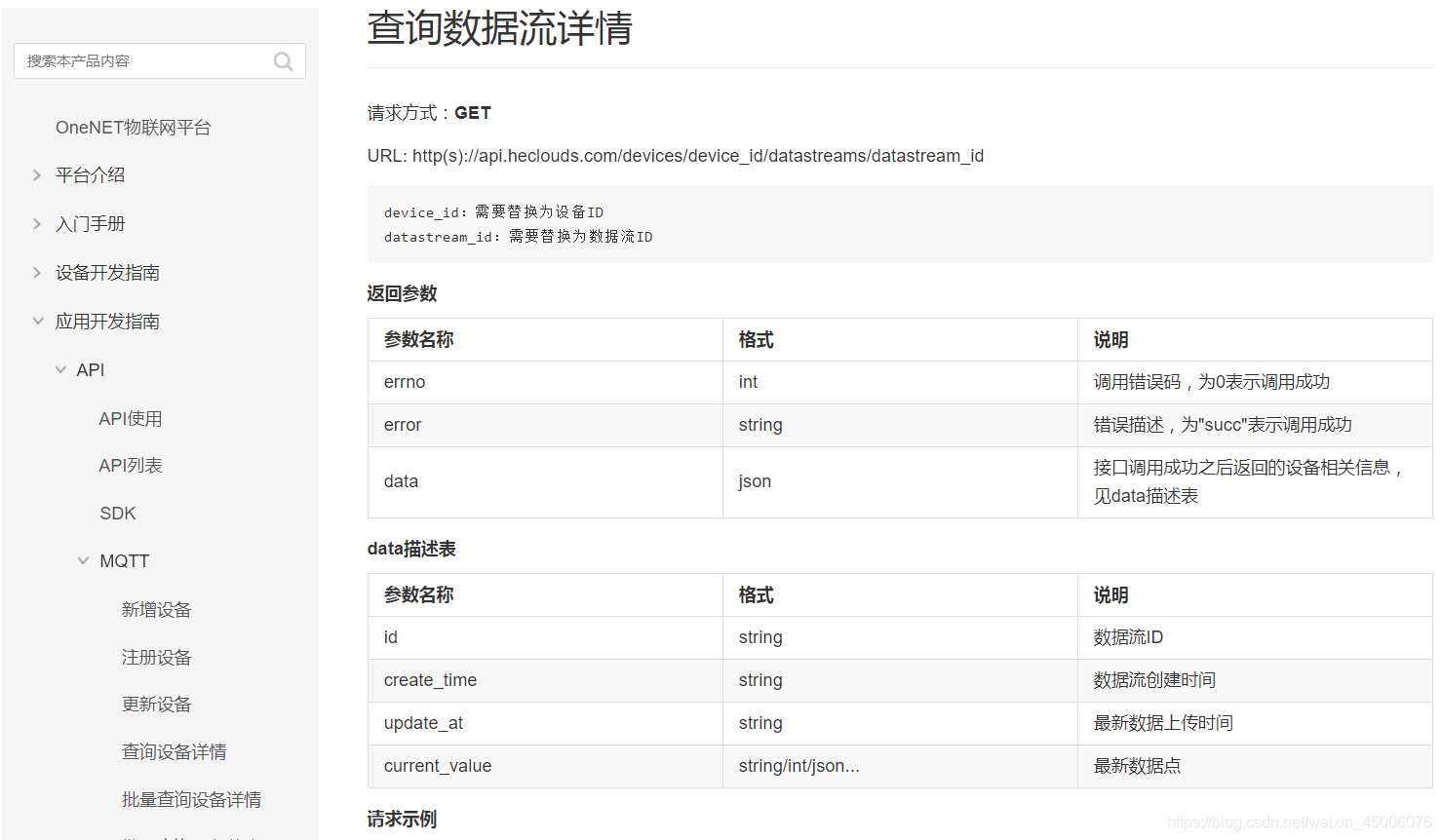Click the search magnifier icon
The height and width of the screenshot is (840, 1441).
[283, 60]
